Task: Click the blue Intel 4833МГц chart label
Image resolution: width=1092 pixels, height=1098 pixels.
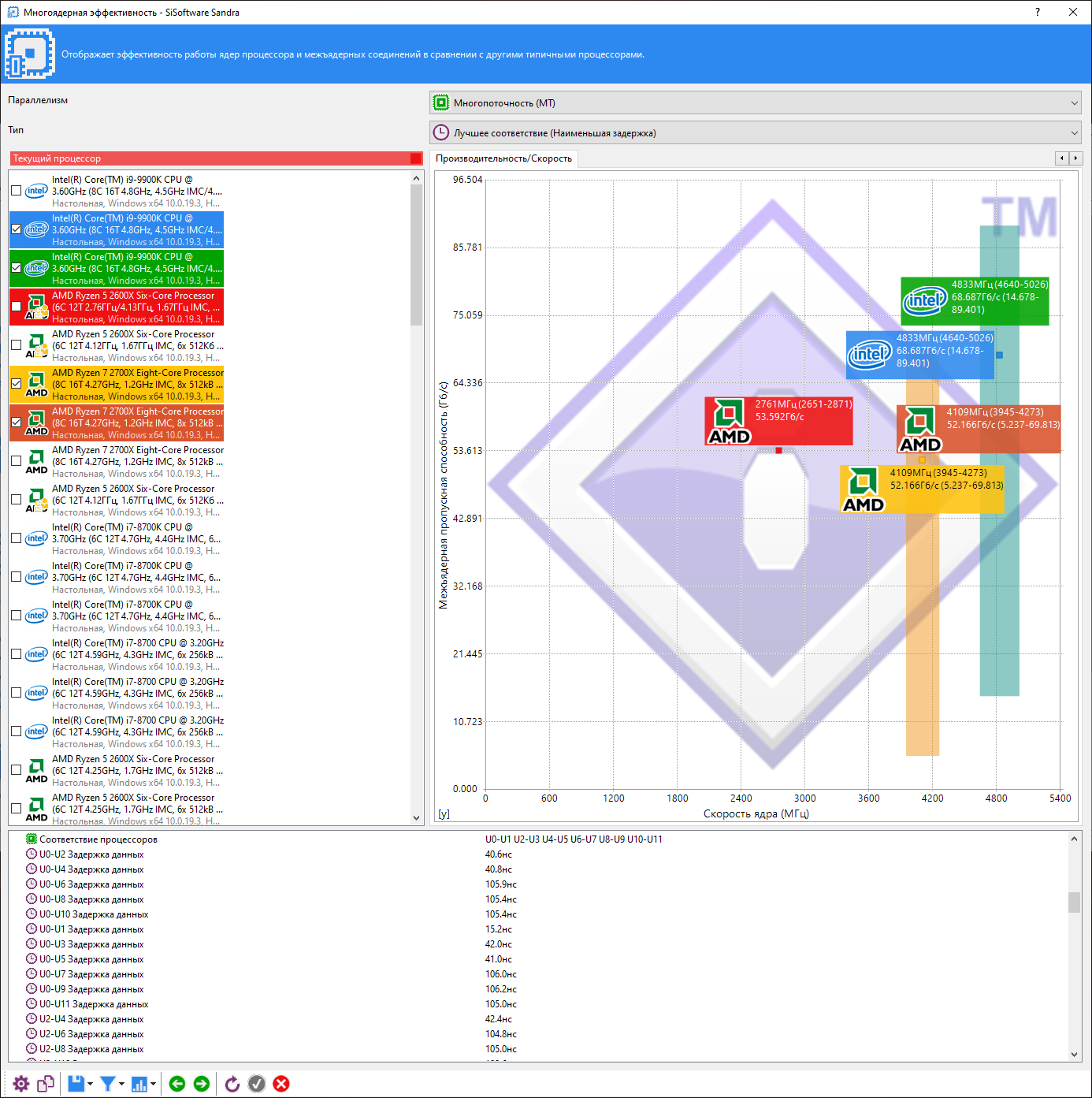Action: pyautogui.click(x=919, y=354)
